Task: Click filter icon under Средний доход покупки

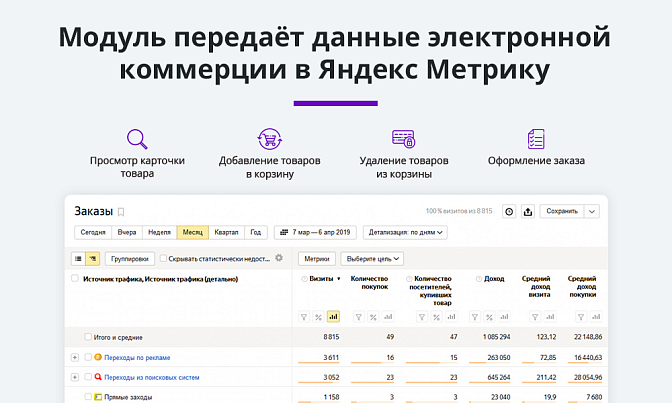Action: point(581,317)
